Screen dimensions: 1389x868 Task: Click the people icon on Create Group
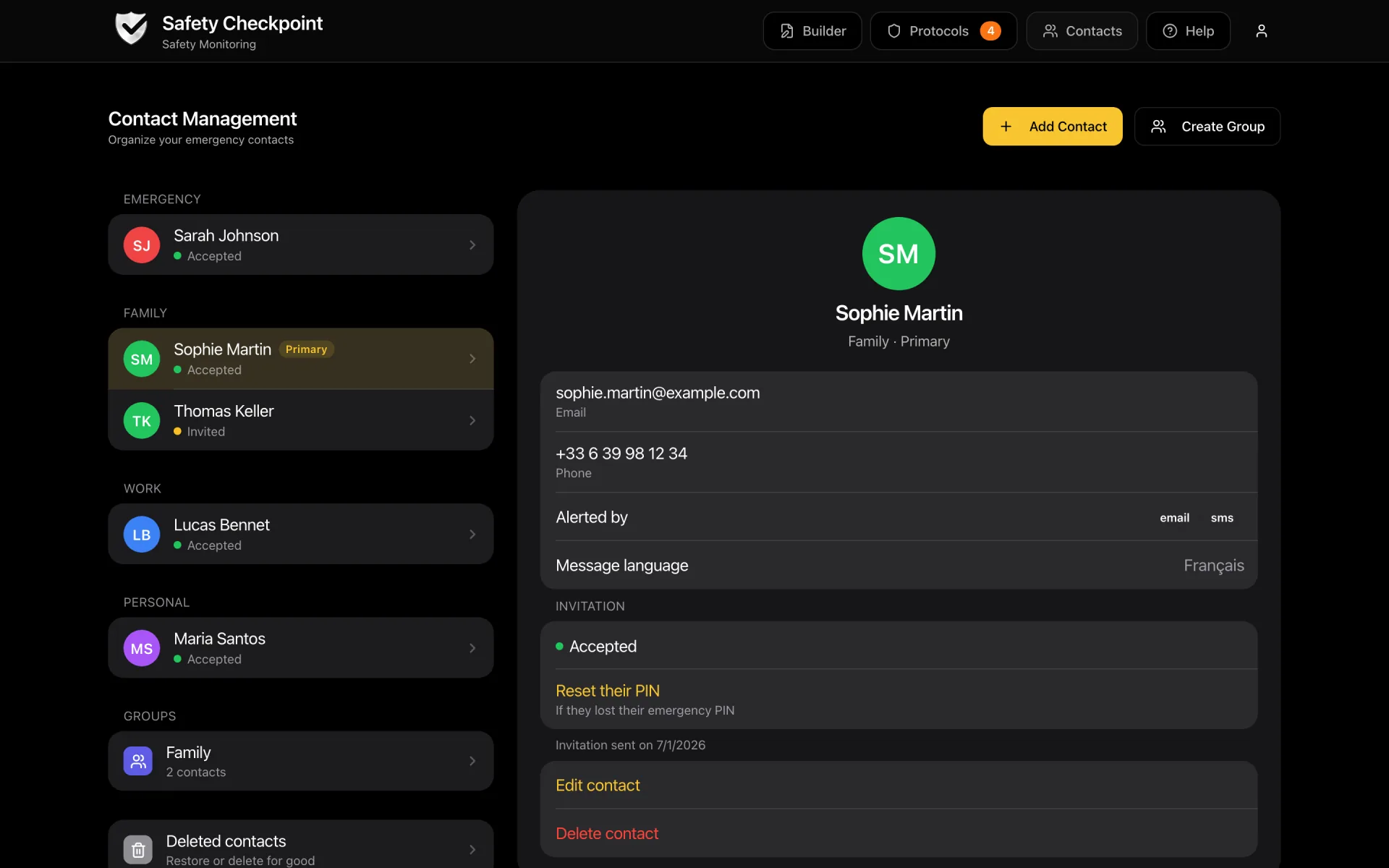(x=1158, y=127)
